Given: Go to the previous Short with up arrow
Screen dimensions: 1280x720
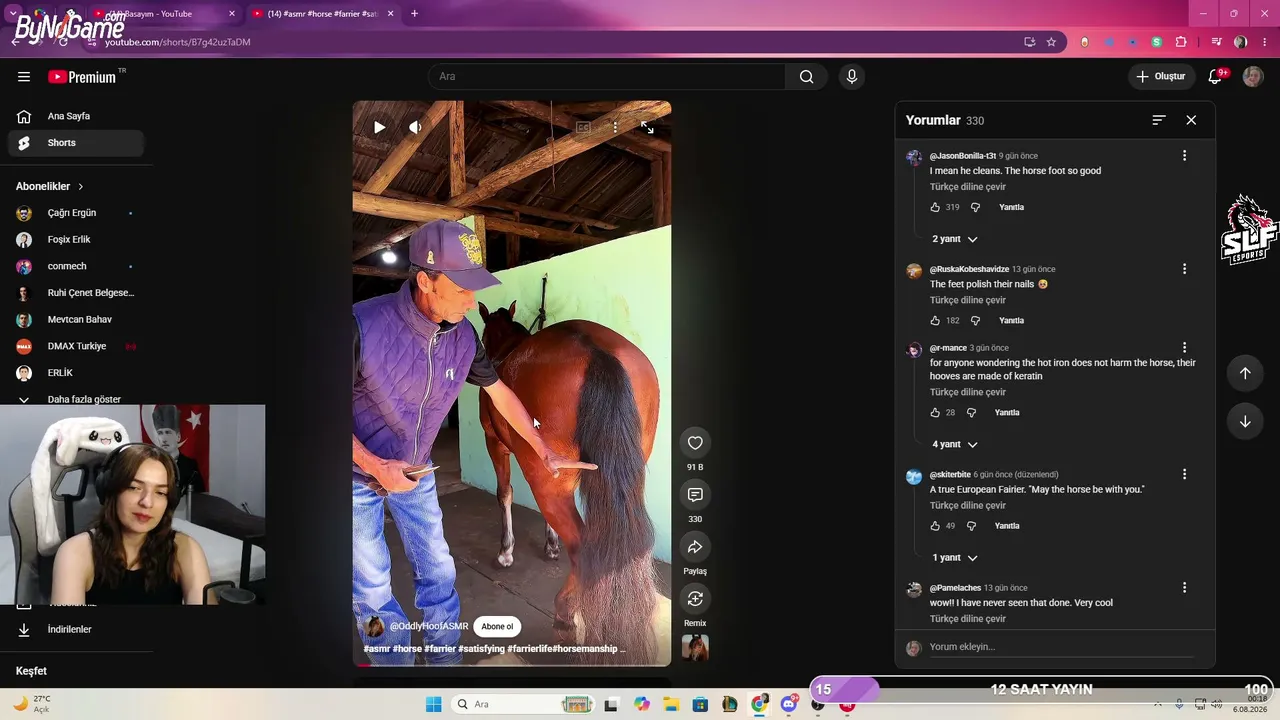Looking at the screenshot, I should [1245, 373].
